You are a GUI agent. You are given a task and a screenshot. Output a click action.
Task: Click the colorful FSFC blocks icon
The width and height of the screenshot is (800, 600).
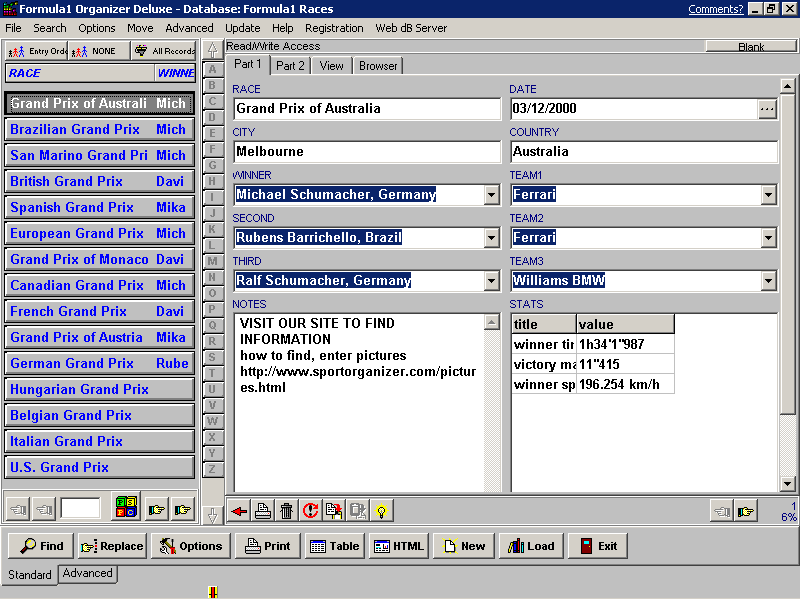(125, 508)
